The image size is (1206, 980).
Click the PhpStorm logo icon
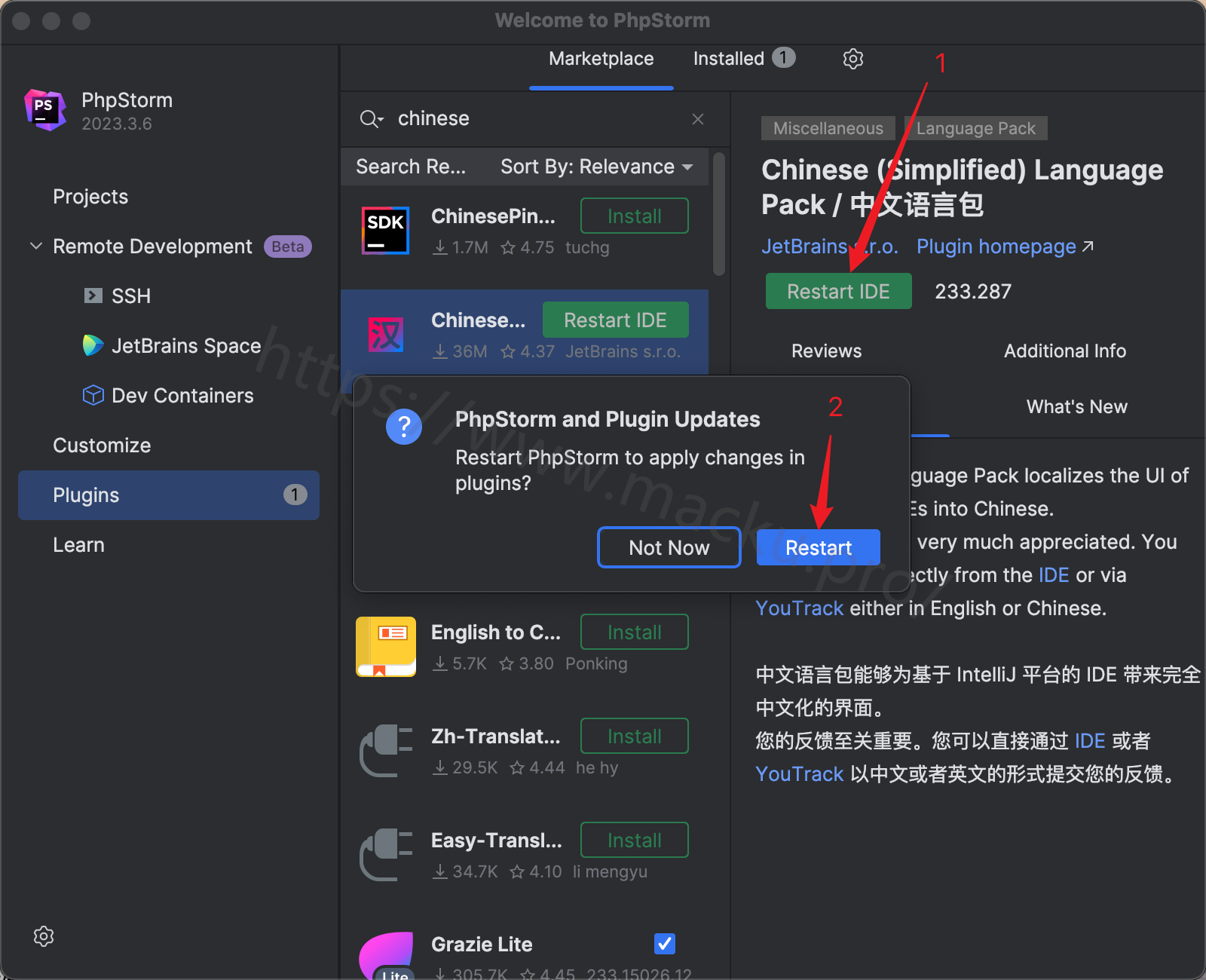[x=45, y=110]
